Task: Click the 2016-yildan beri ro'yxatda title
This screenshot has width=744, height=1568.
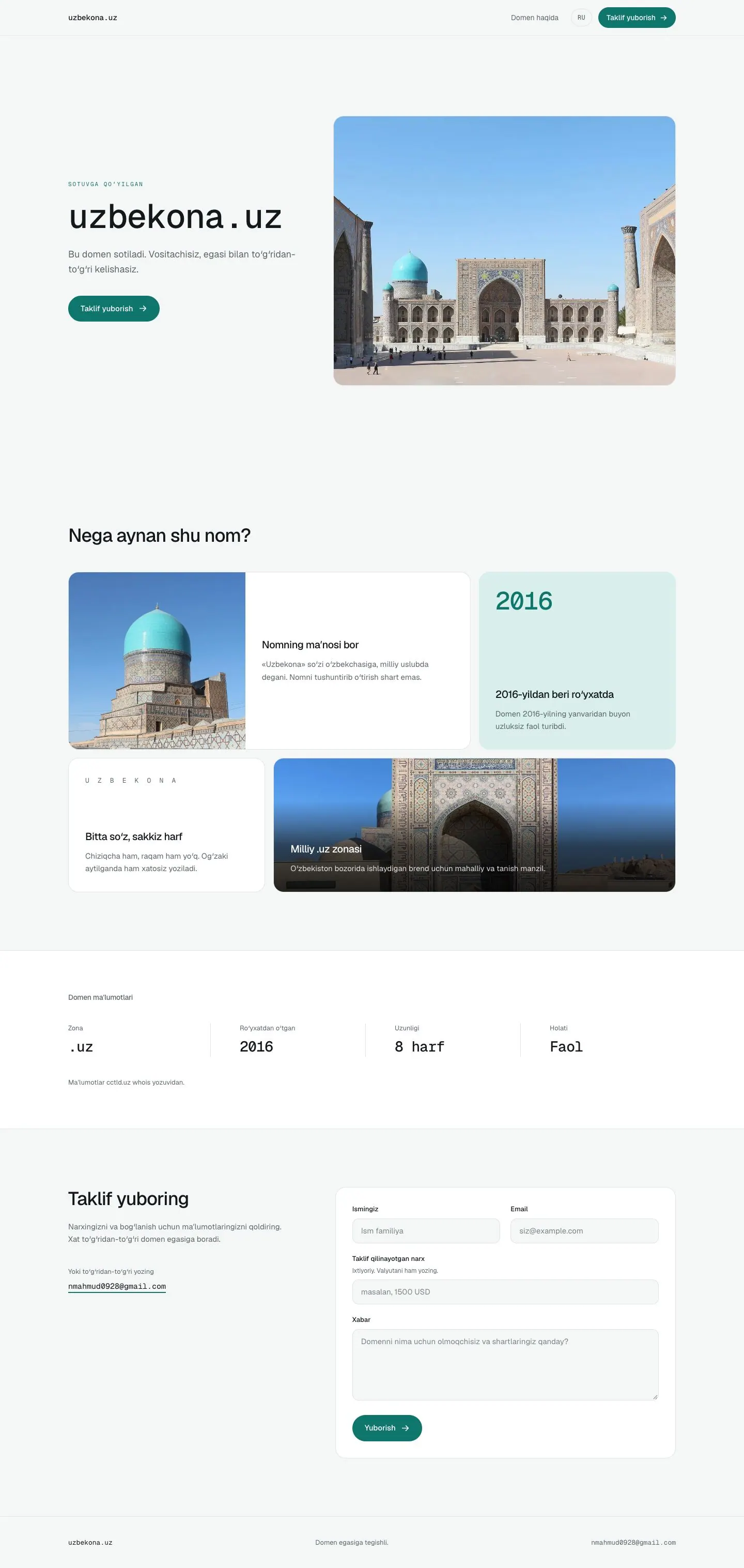Action: (x=554, y=694)
